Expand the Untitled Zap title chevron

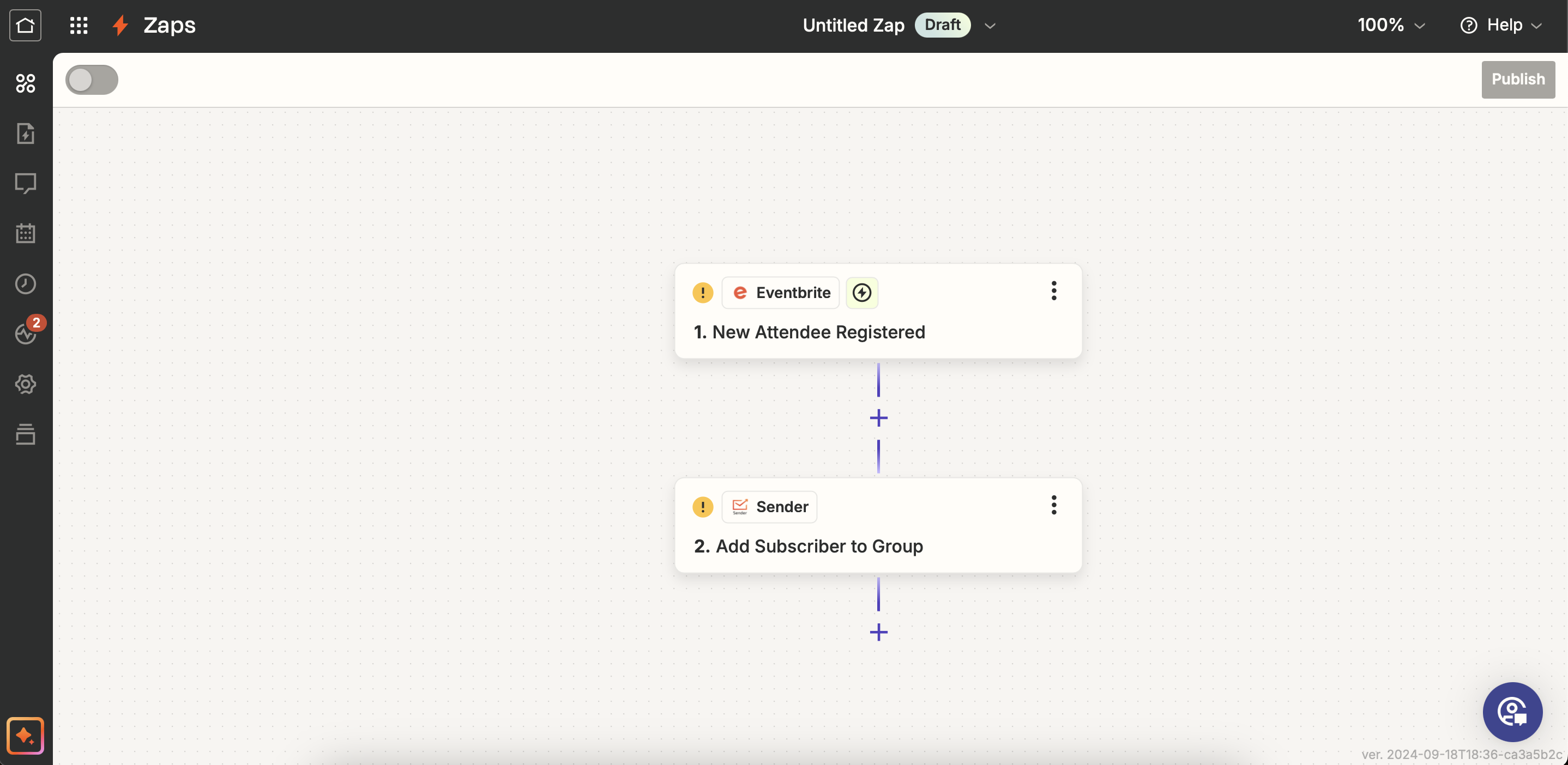pyautogui.click(x=990, y=26)
